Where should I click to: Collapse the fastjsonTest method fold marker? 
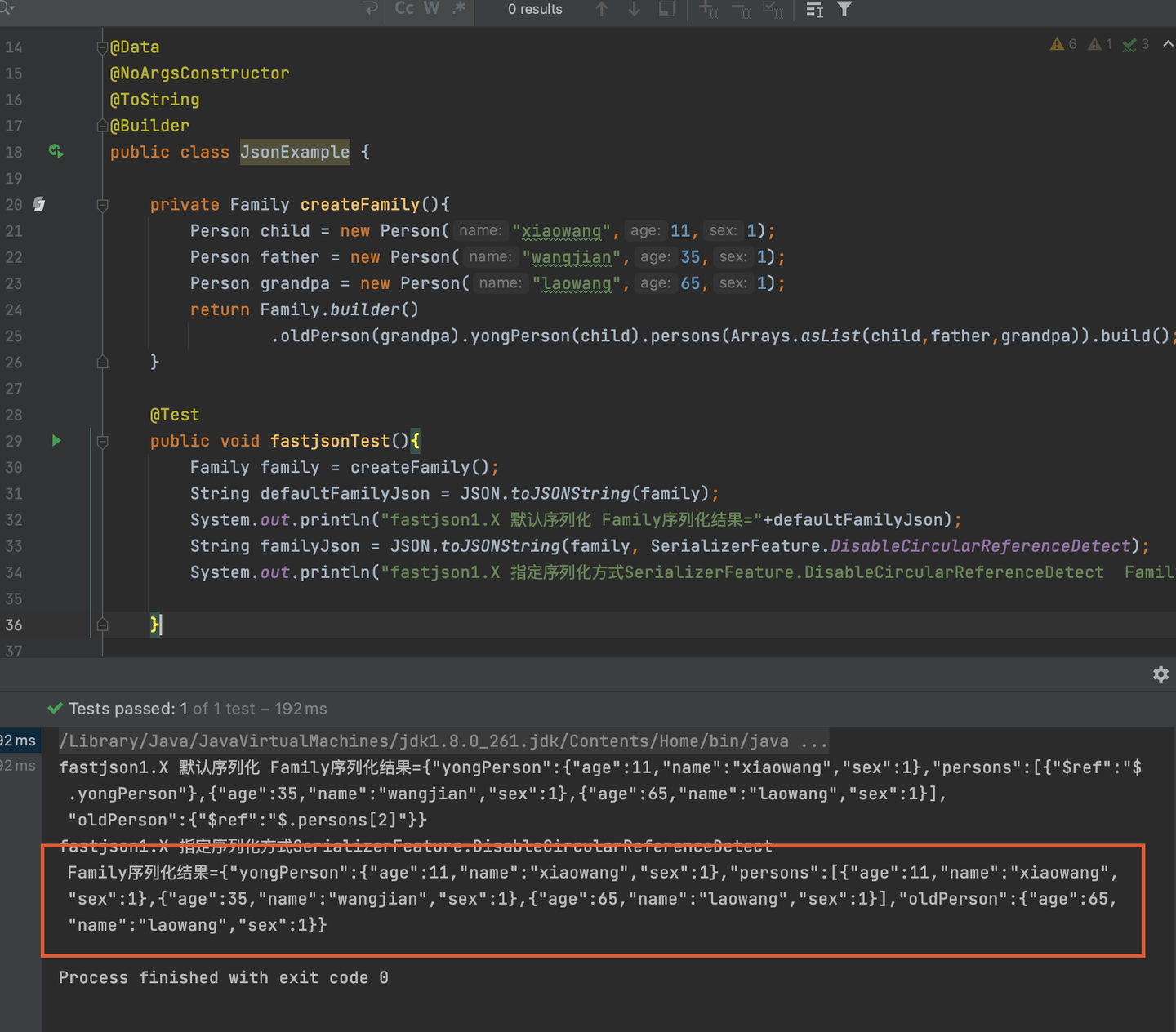pyautogui.click(x=102, y=442)
